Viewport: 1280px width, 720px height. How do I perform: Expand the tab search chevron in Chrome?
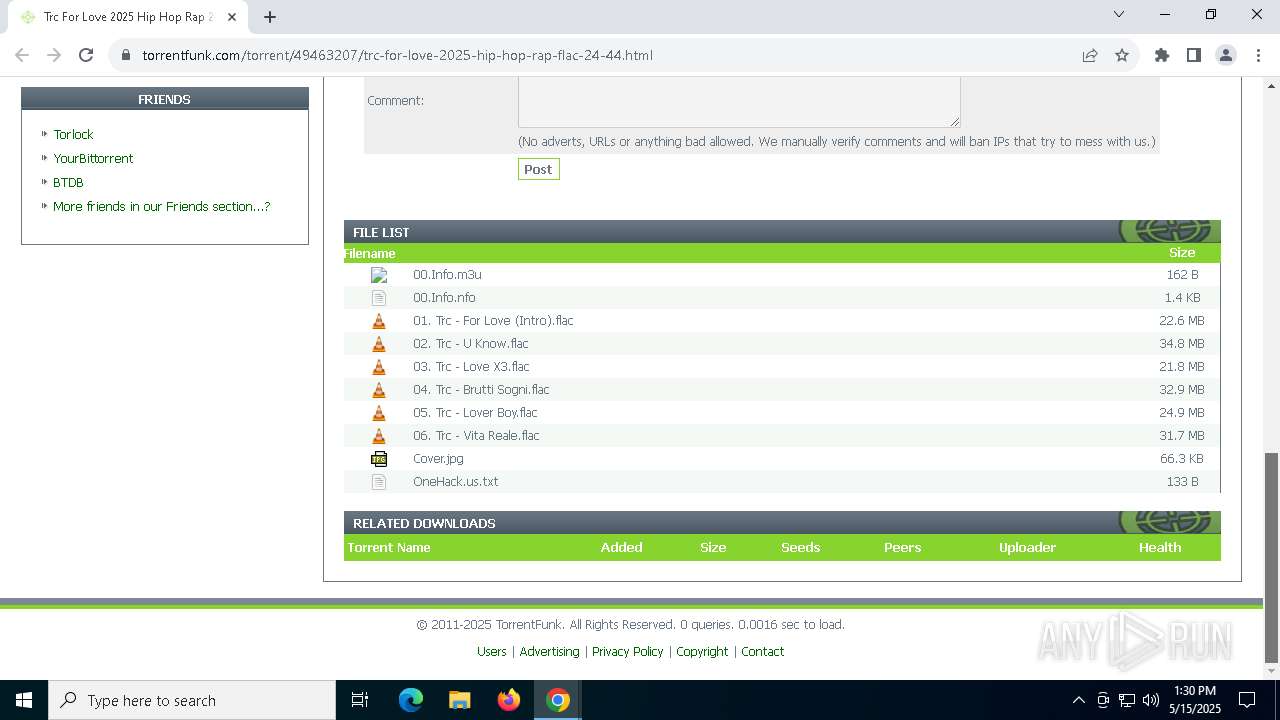(1119, 15)
